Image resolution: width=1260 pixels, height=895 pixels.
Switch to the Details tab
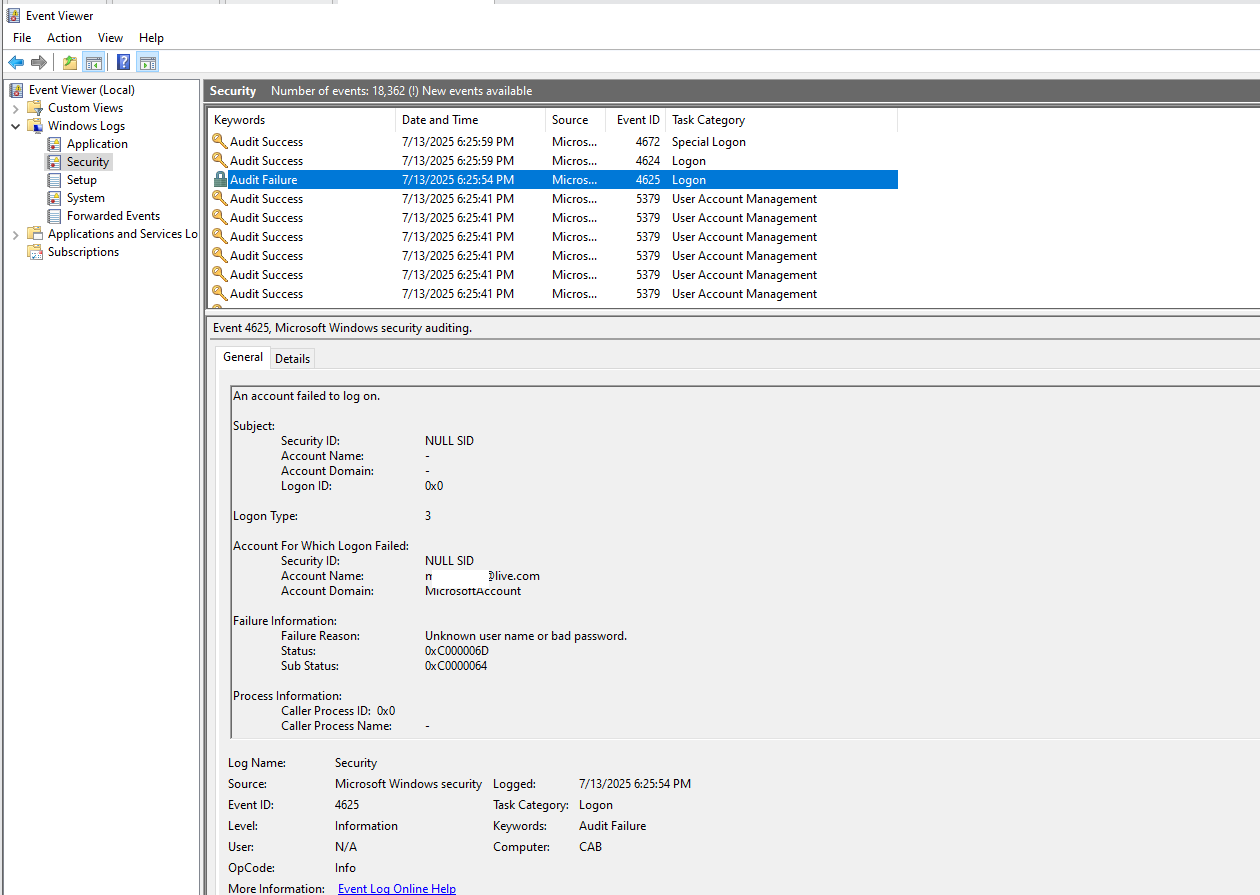[292, 358]
